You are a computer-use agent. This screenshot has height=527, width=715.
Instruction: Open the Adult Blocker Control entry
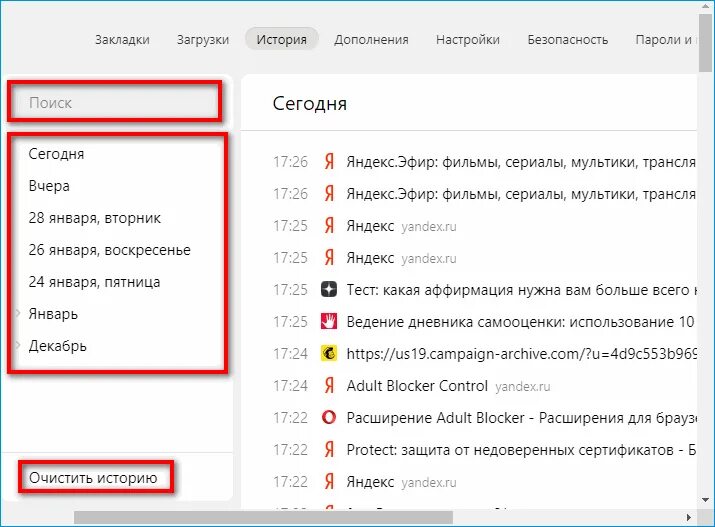[x=417, y=386]
